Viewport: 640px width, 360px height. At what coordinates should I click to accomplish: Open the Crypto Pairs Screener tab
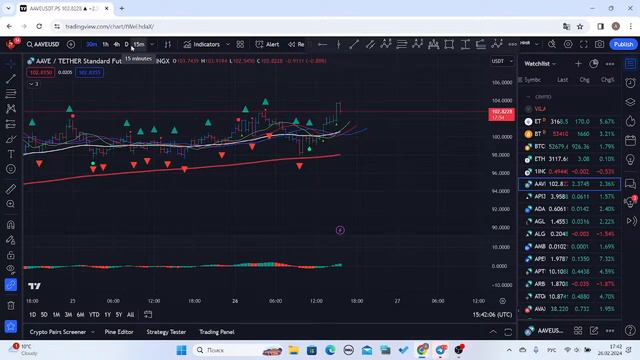tap(58, 332)
